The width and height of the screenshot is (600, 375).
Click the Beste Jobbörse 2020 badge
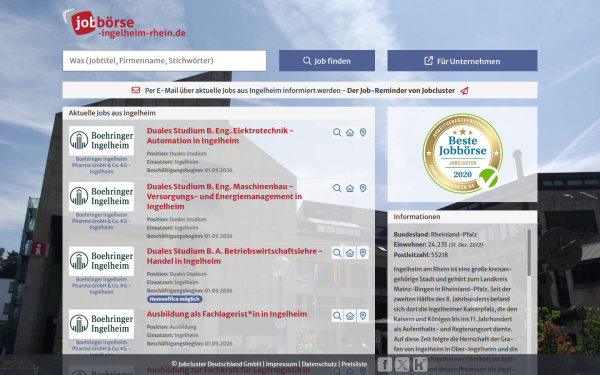[x=463, y=153]
